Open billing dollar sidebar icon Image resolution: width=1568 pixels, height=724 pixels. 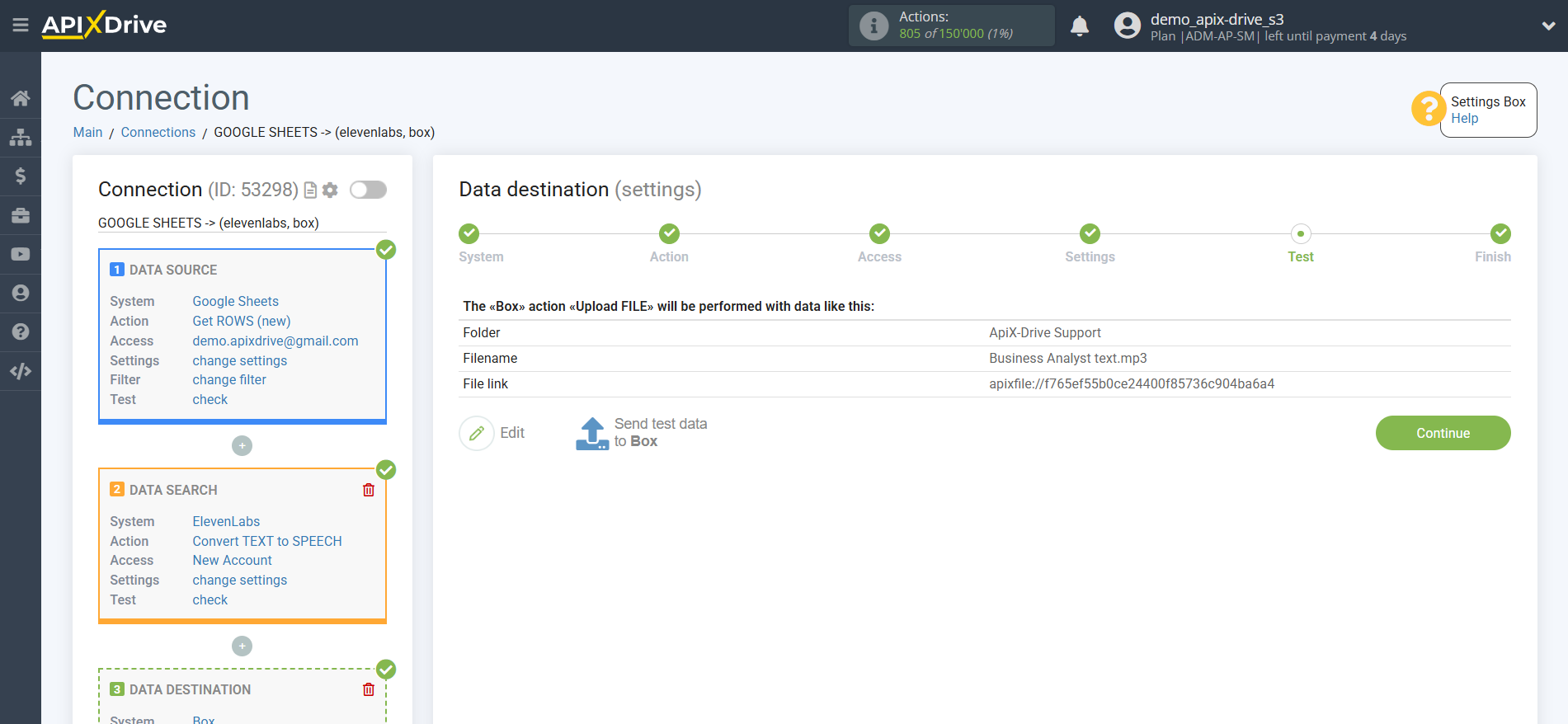[21, 176]
